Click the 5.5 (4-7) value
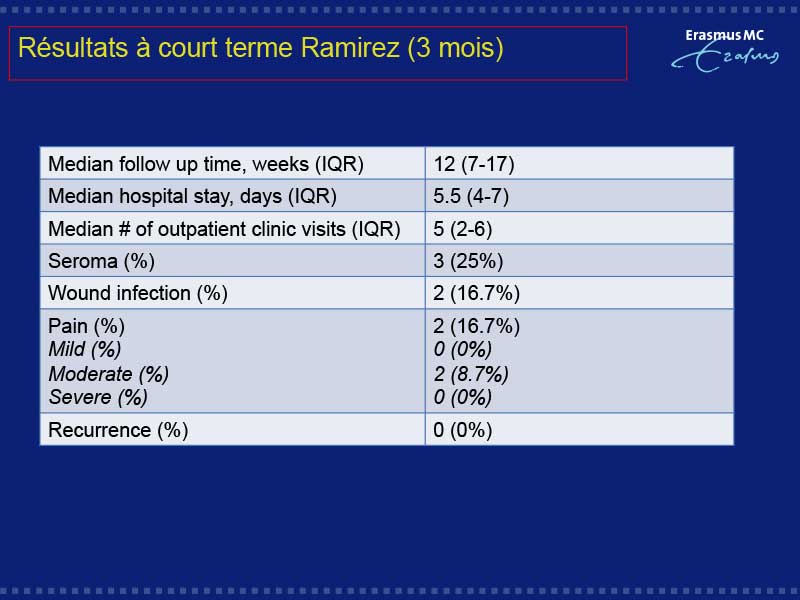800x600 pixels. coord(471,196)
